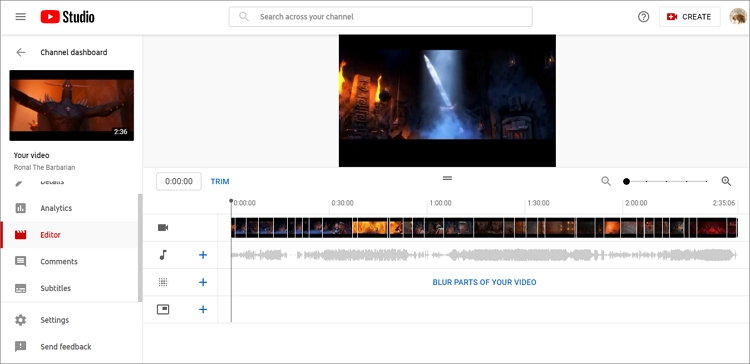Click the Analytics bar chart icon

pyautogui.click(x=21, y=208)
